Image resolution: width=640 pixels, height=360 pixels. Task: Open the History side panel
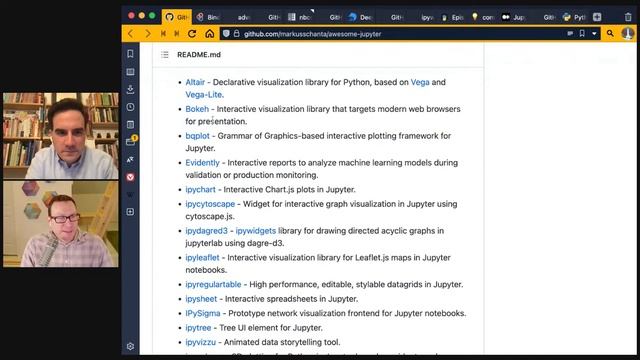[x=130, y=107]
